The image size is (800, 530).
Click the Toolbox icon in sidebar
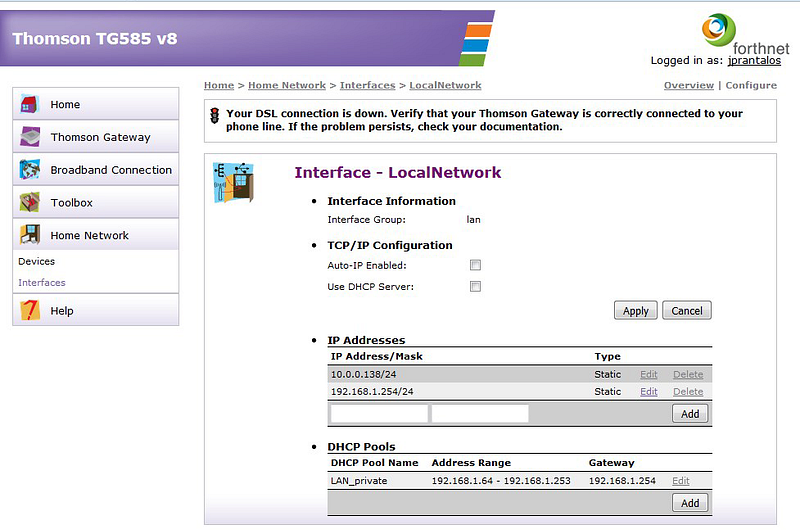[x=30, y=203]
